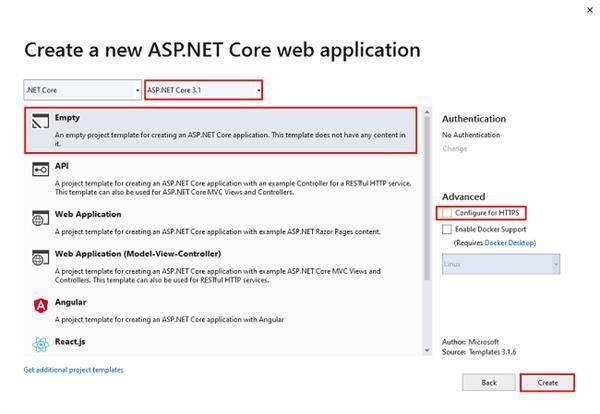The image size is (600, 414).
Task: Click the Model-View-Controller template icon
Action: 39,259
